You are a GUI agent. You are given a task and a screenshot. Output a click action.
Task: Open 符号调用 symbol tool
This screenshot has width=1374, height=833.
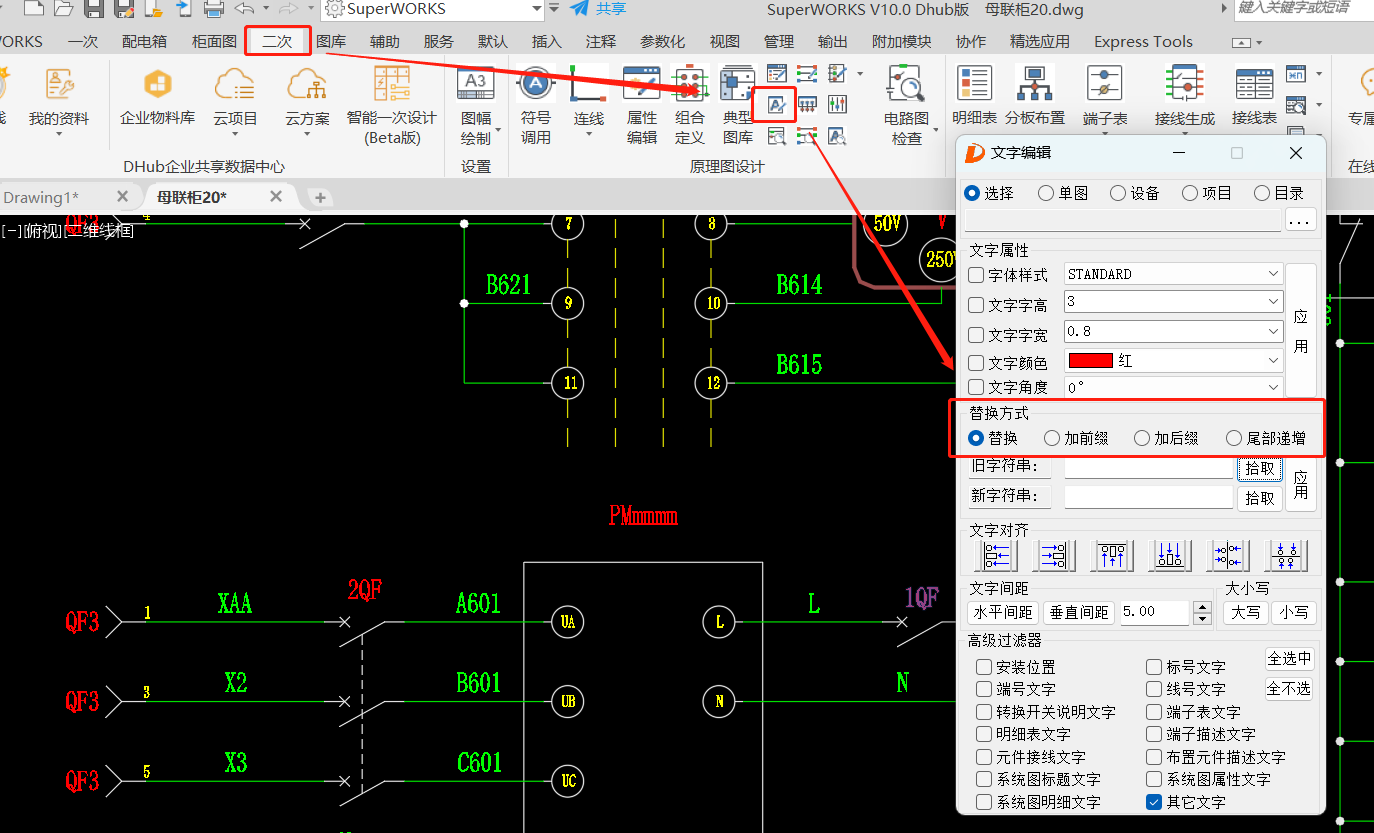536,105
